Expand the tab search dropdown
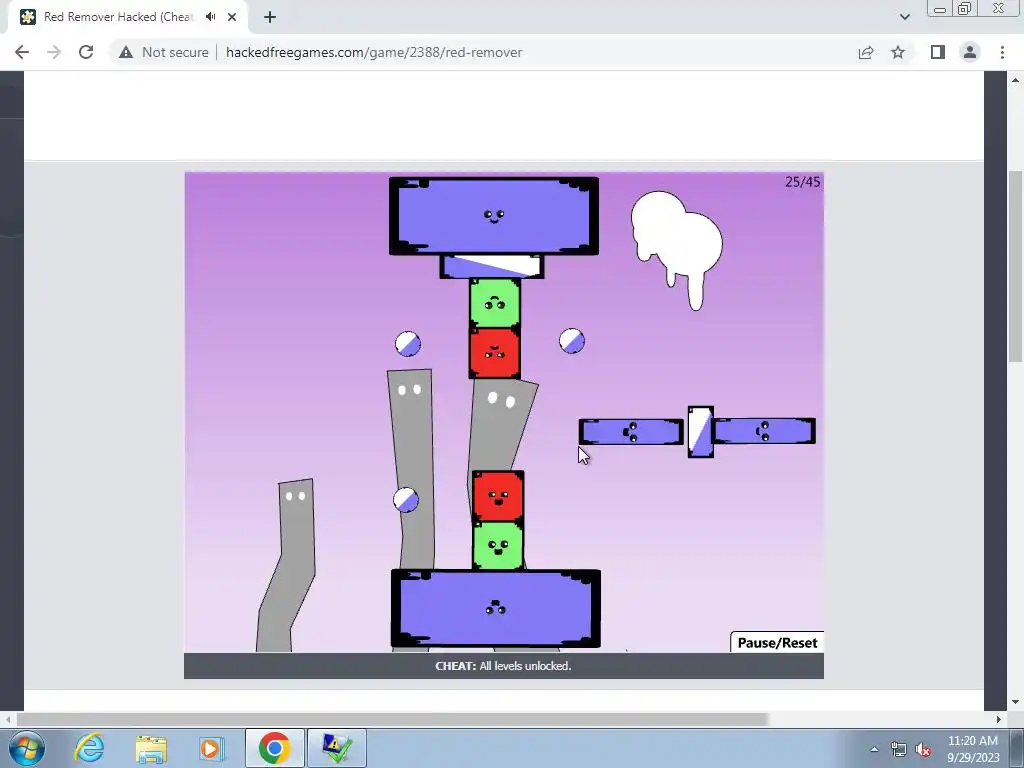 (904, 17)
